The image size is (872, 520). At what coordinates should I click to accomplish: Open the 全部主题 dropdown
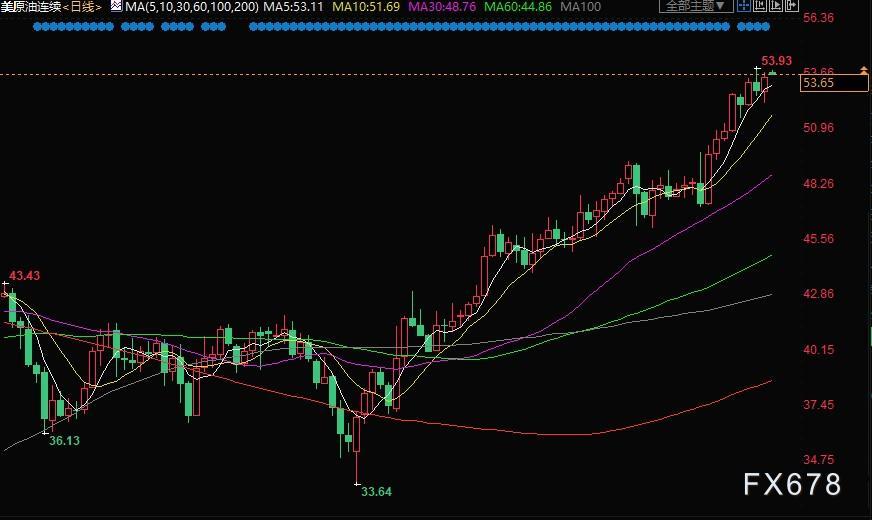696,6
